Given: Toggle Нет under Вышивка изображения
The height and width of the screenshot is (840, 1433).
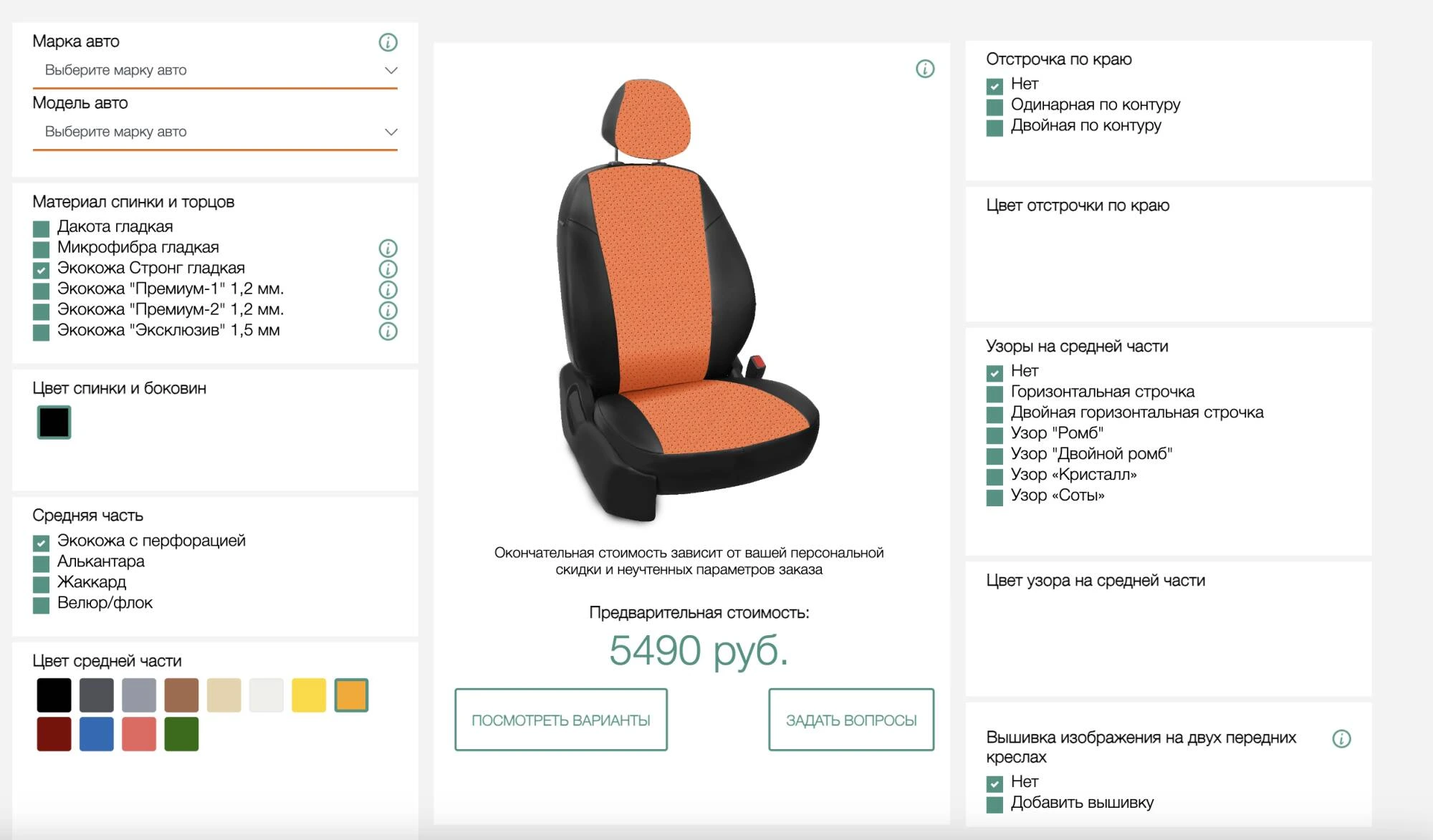Looking at the screenshot, I should [995, 785].
